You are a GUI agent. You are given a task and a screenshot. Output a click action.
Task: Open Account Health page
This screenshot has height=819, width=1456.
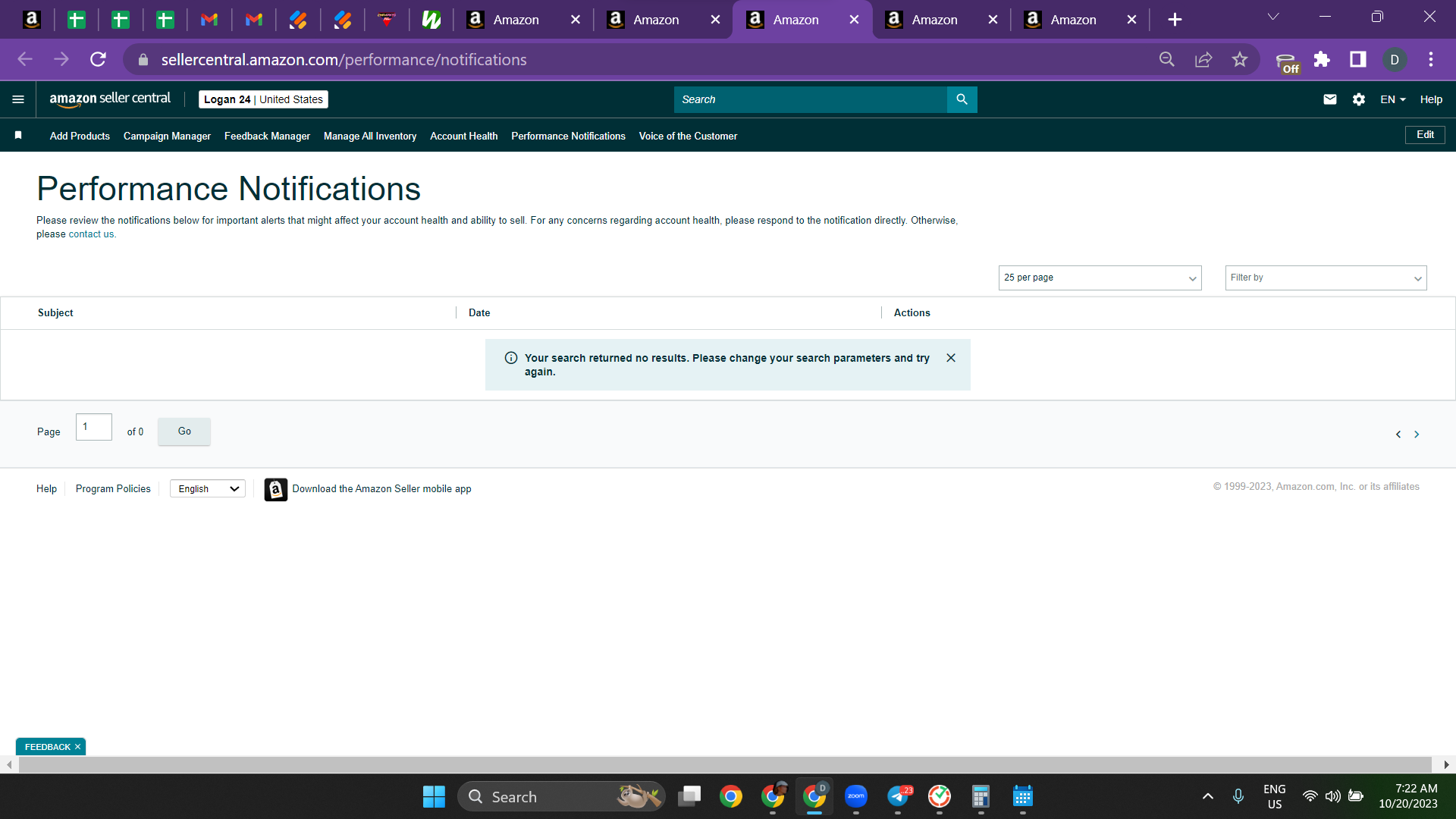pyautogui.click(x=463, y=136)
